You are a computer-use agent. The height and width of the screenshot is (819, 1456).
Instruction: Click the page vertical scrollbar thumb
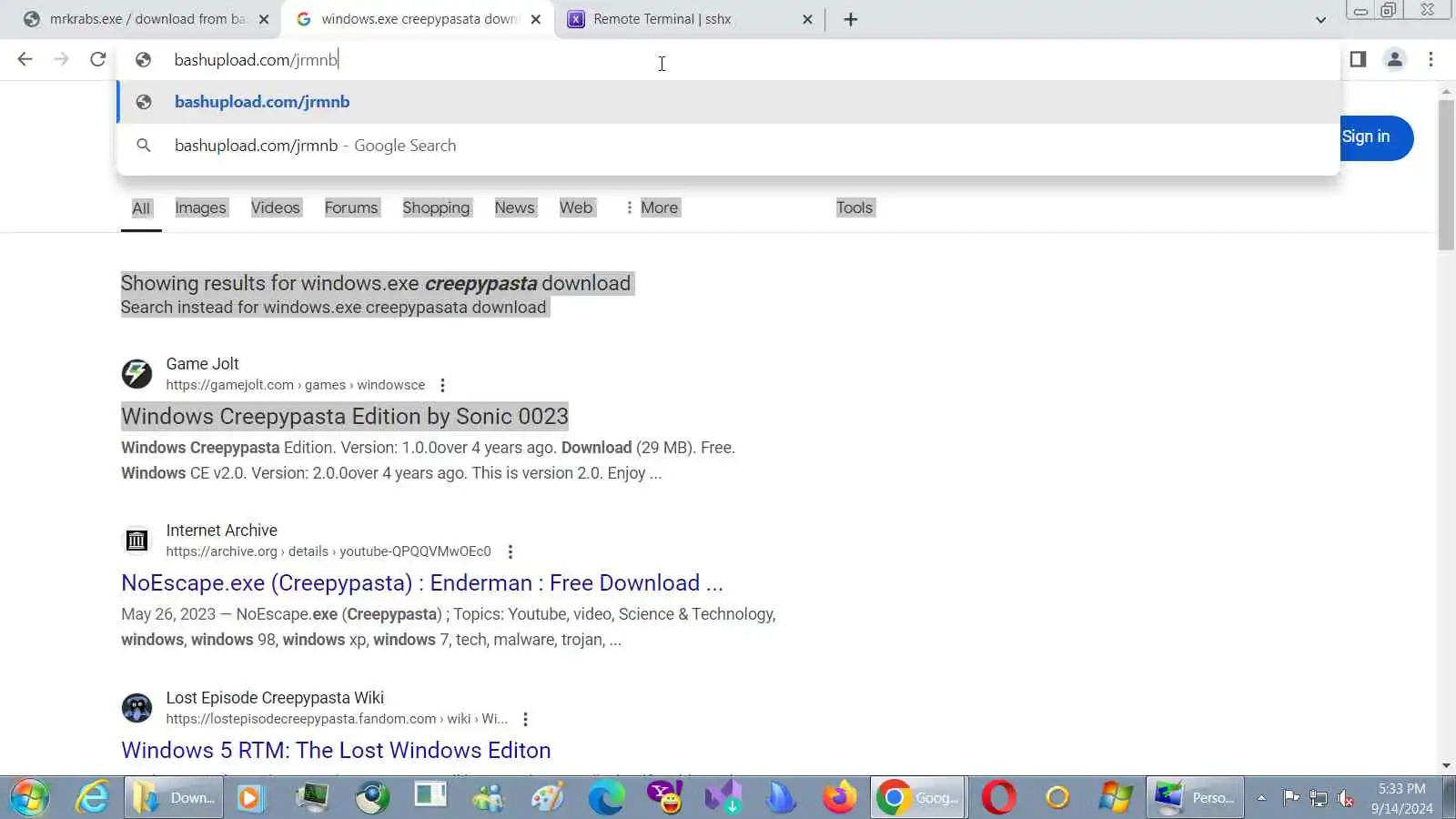1446,175
